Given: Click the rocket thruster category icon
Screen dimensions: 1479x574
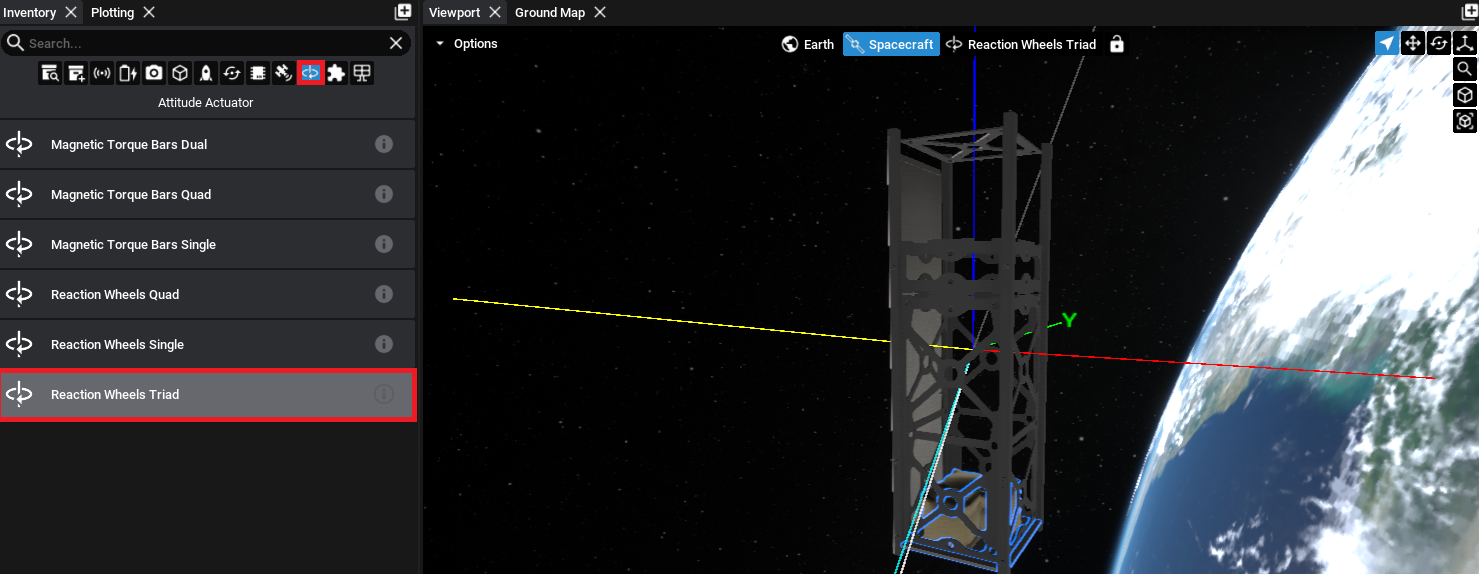Looking at the screenshot, I should click(206, 73).
